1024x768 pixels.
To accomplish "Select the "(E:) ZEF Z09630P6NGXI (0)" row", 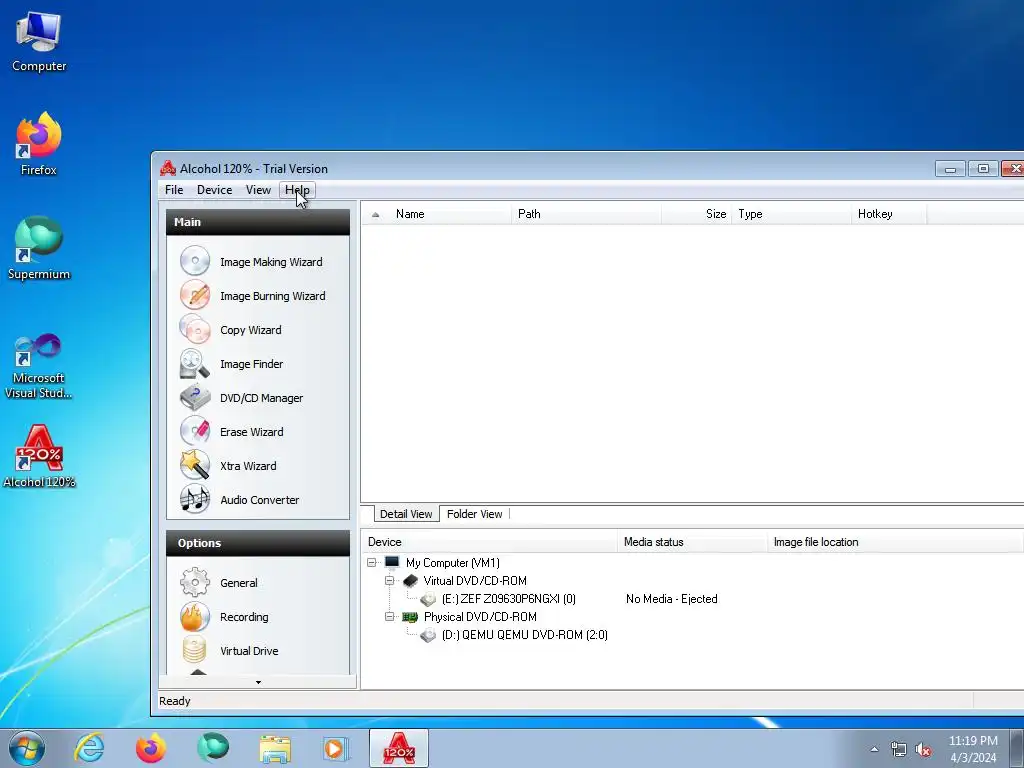I will (509, 599).
